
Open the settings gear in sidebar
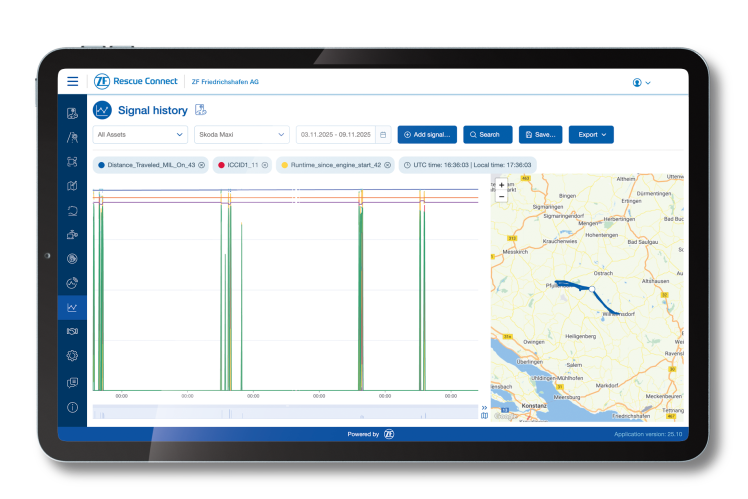click(x=72, y=356)
